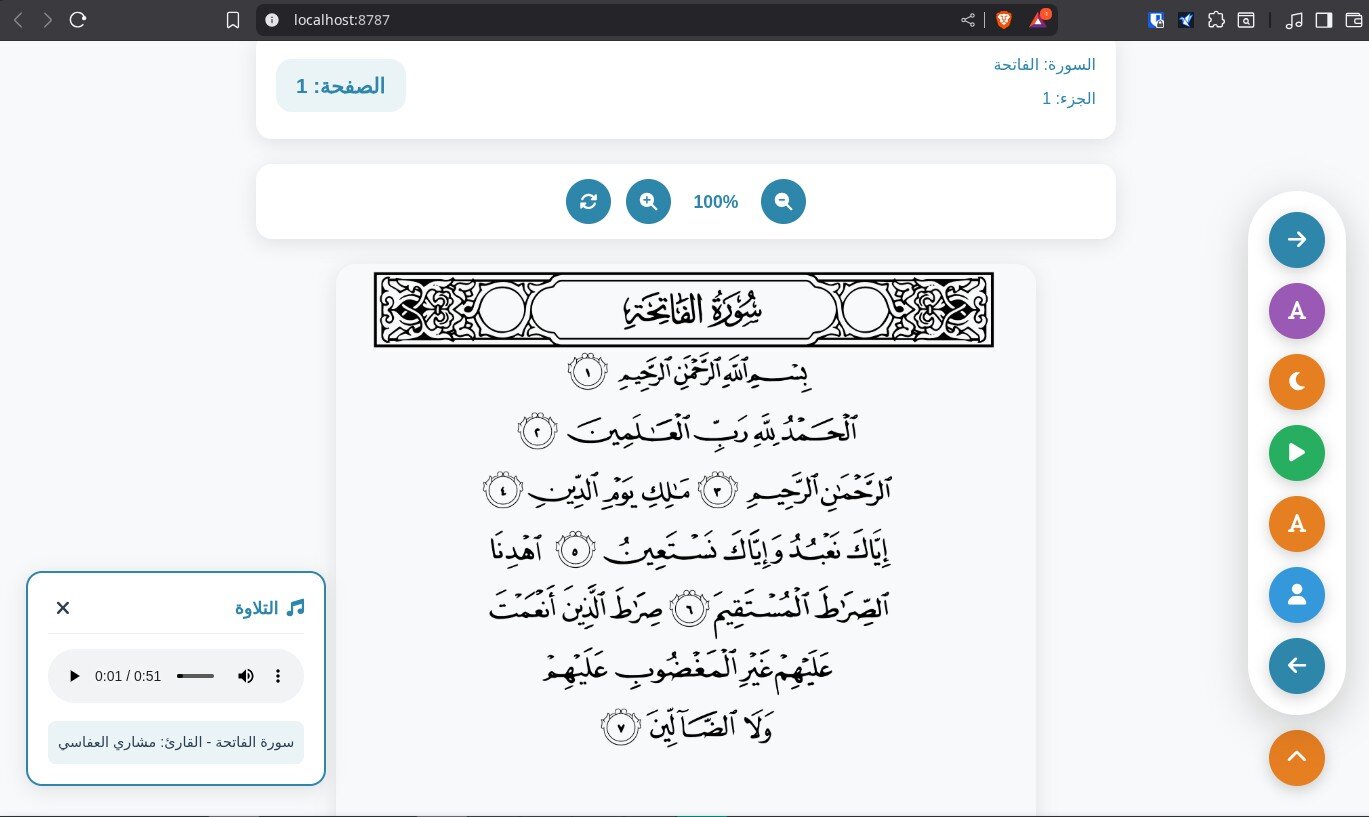Collapse the floating toolbar with the chevron
The width and height of the screenshot is (1369, 817).
click(x=1296, y=758)
